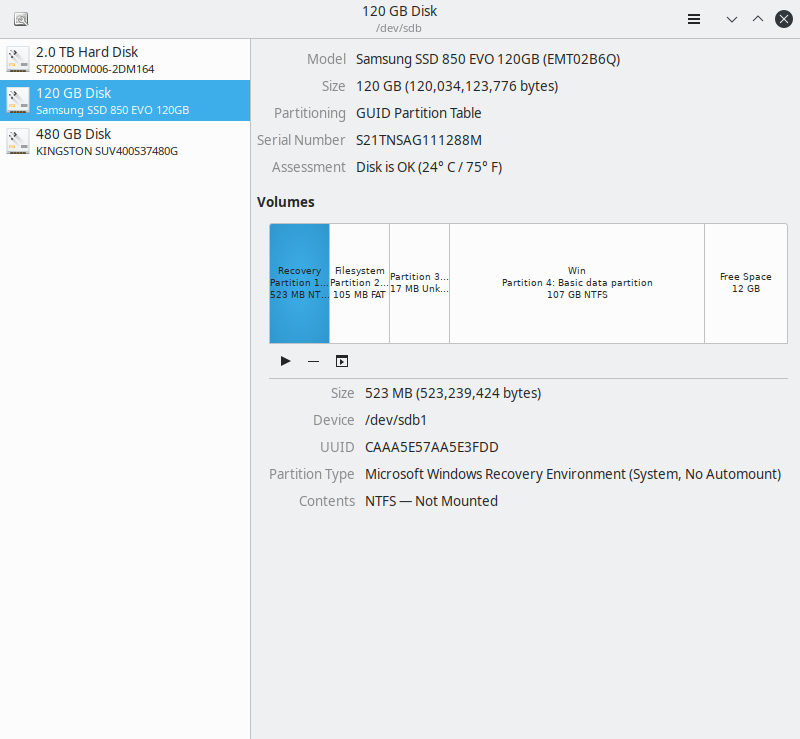Select the Partition 3 17 MB volume

pyautogui.click(x=419, y=283)
